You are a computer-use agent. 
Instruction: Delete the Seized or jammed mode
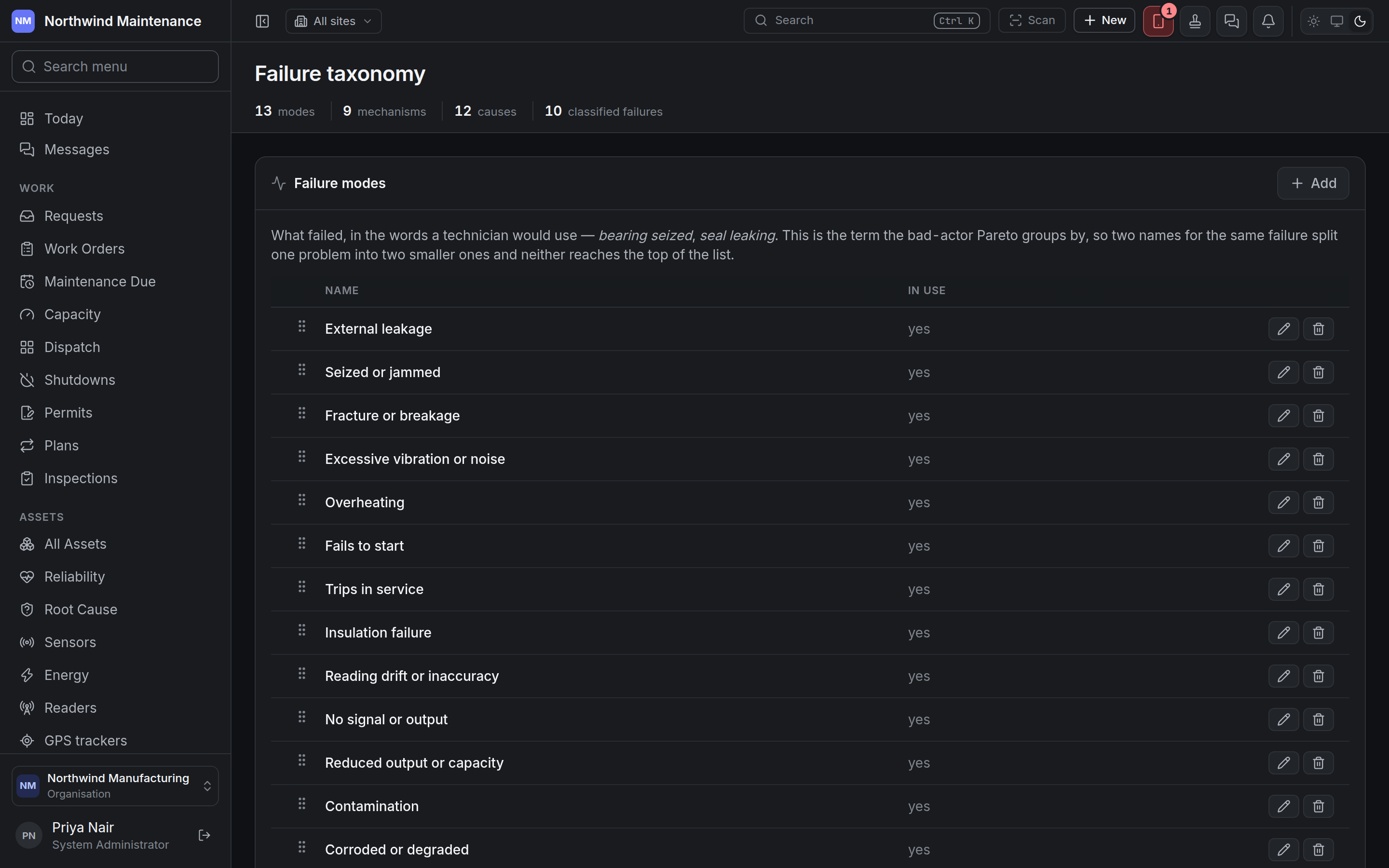(x=1319, y=373)
